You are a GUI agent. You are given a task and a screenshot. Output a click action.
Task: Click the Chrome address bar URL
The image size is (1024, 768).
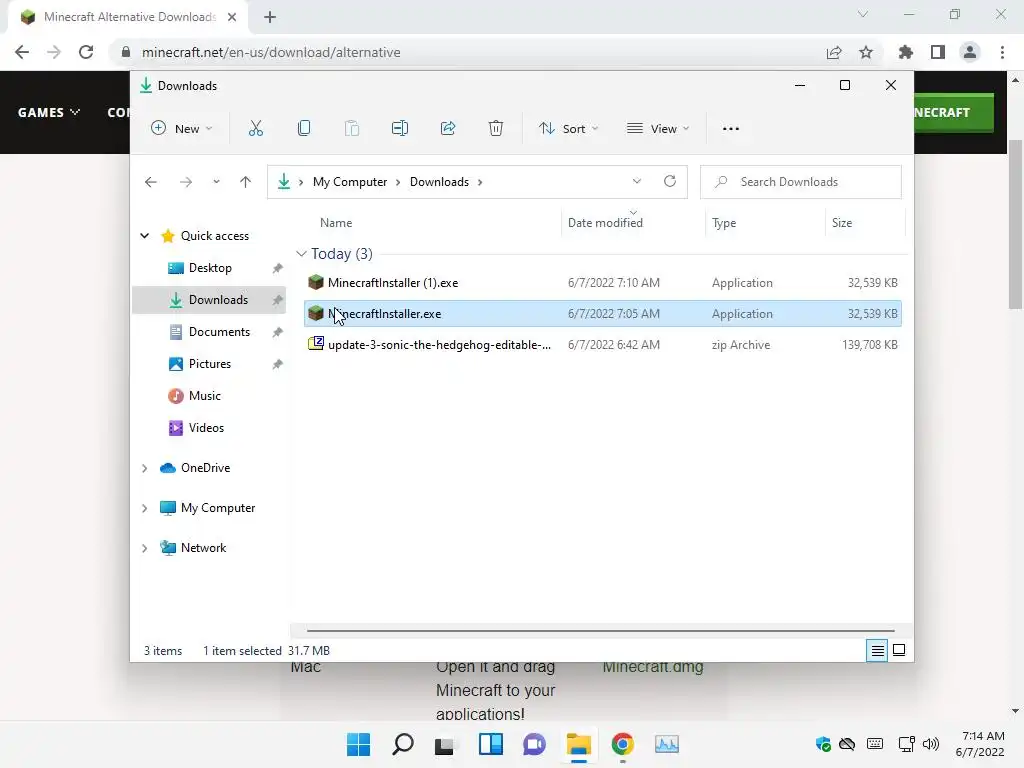[x=271, y=52]
